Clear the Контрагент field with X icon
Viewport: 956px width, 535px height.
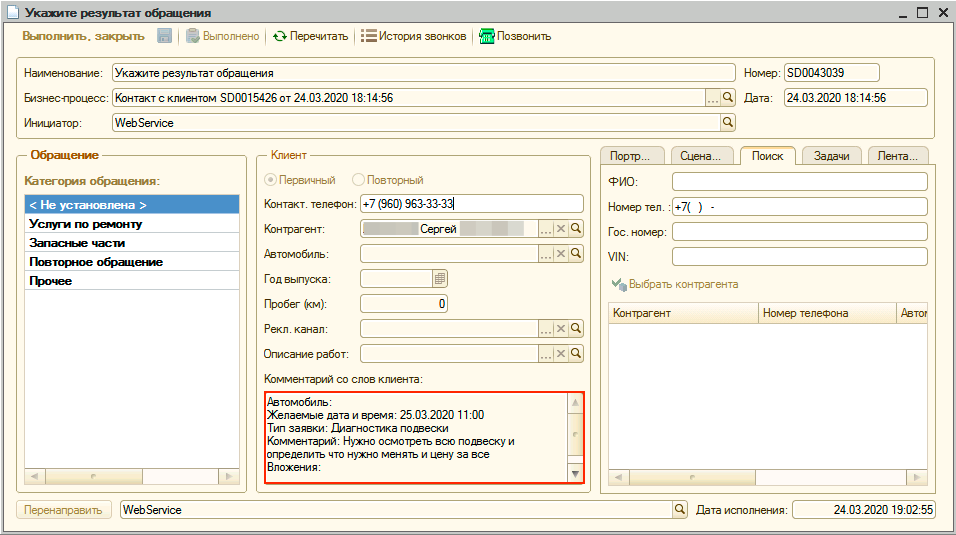coord(561,229)
